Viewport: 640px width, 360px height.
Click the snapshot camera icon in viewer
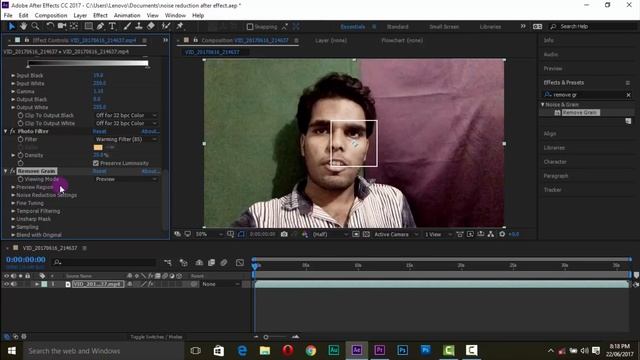click(284, 234)
